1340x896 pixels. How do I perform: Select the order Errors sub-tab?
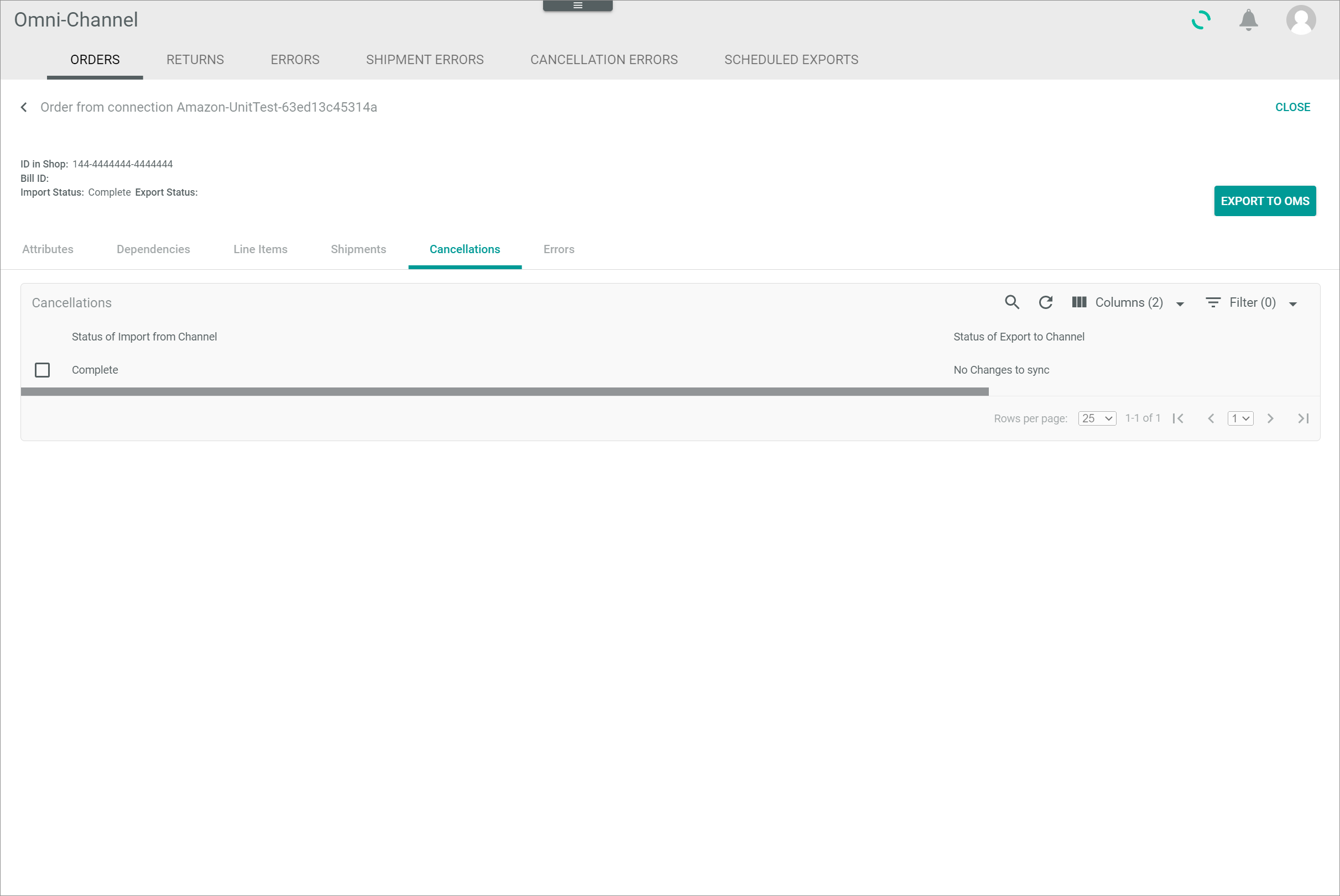[x=559, y=249]
